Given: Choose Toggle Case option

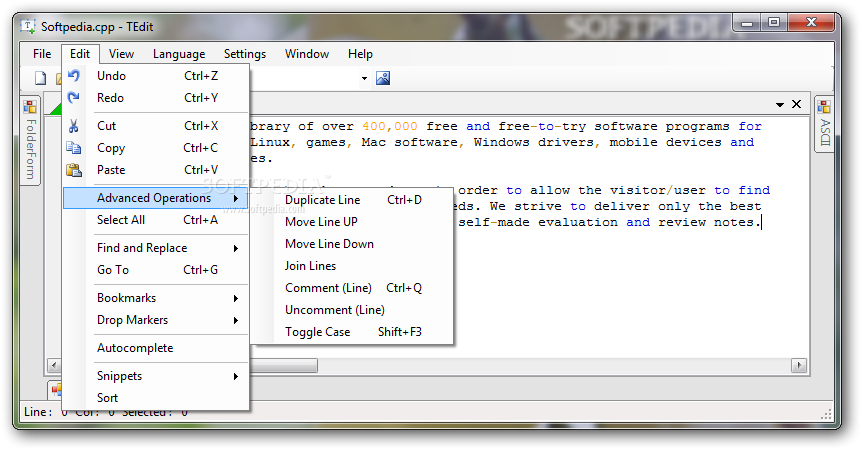Looking at the screenshot, I should (352, 332).
